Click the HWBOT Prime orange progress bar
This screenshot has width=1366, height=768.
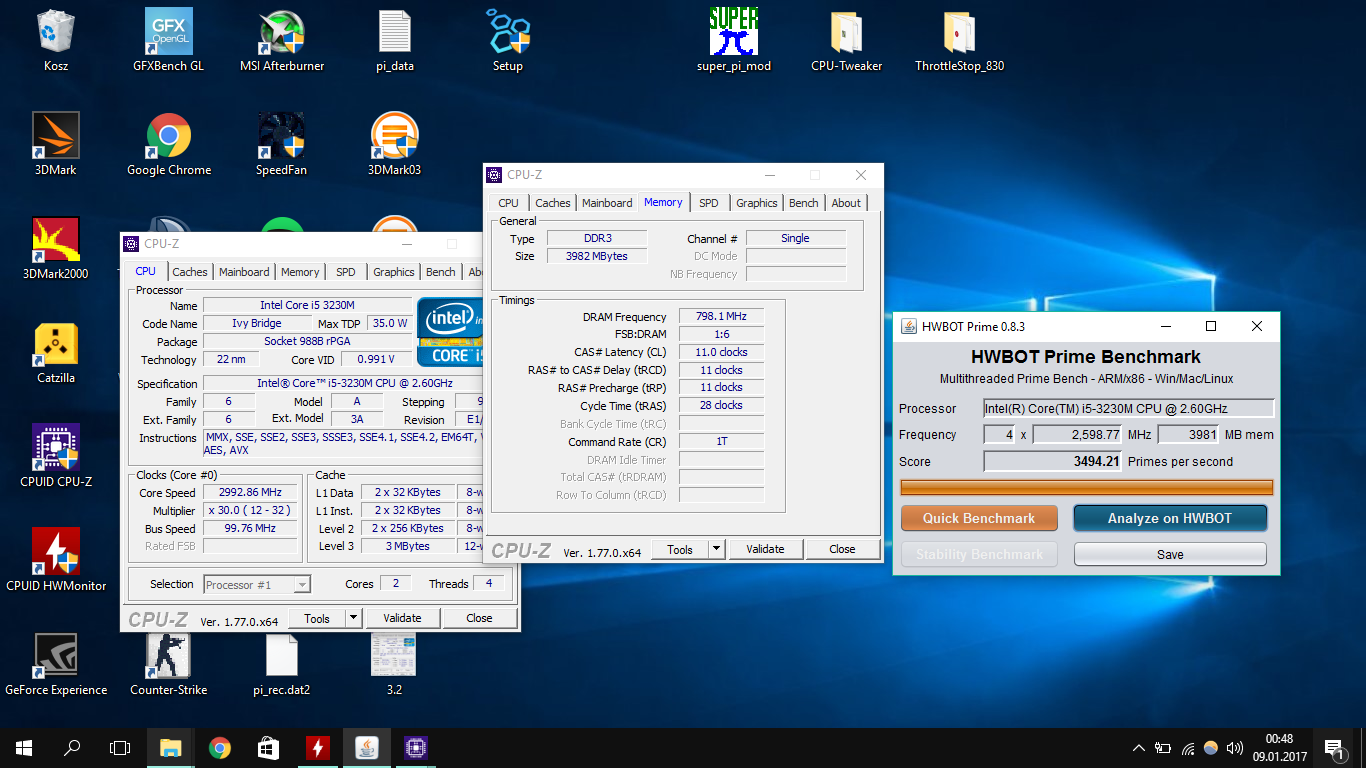(1087, 488)
